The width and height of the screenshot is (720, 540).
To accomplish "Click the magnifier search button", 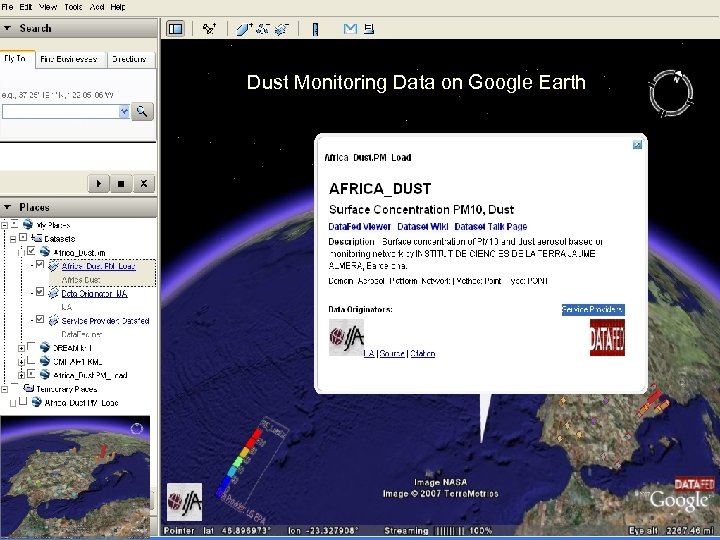I will [x=142, y=112].
